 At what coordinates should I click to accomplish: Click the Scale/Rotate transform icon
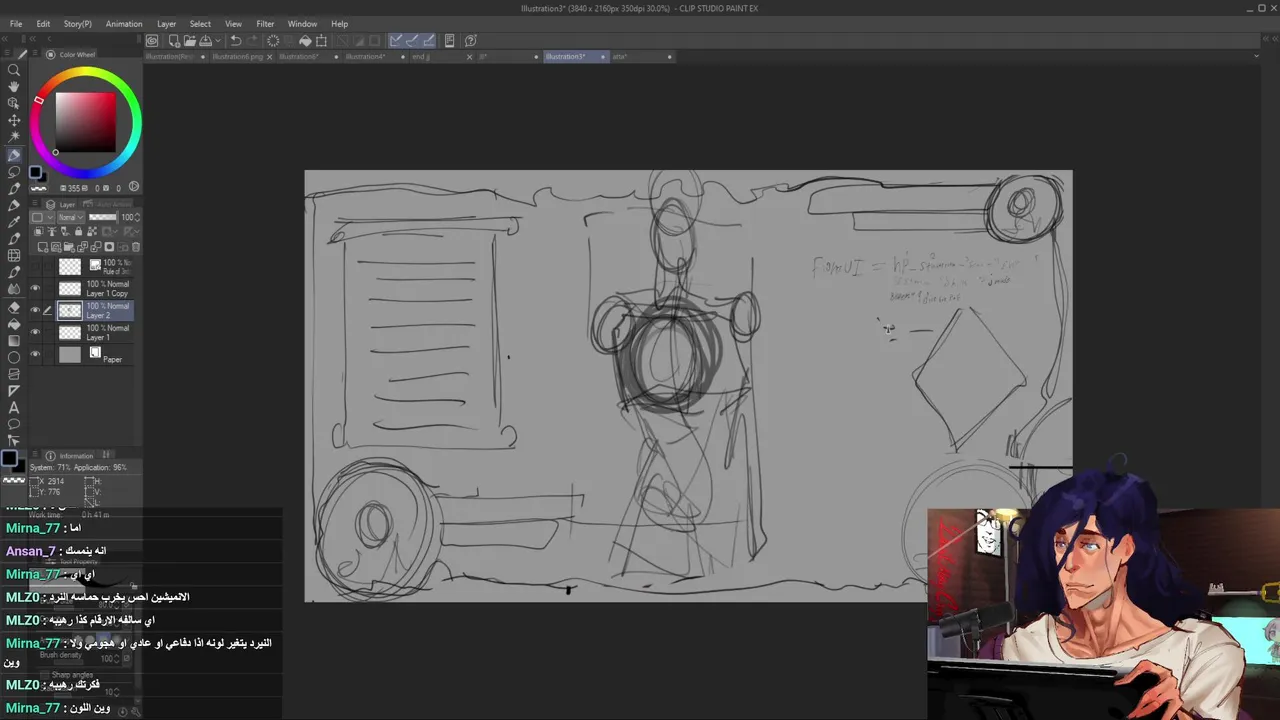(x=321, y=41)
